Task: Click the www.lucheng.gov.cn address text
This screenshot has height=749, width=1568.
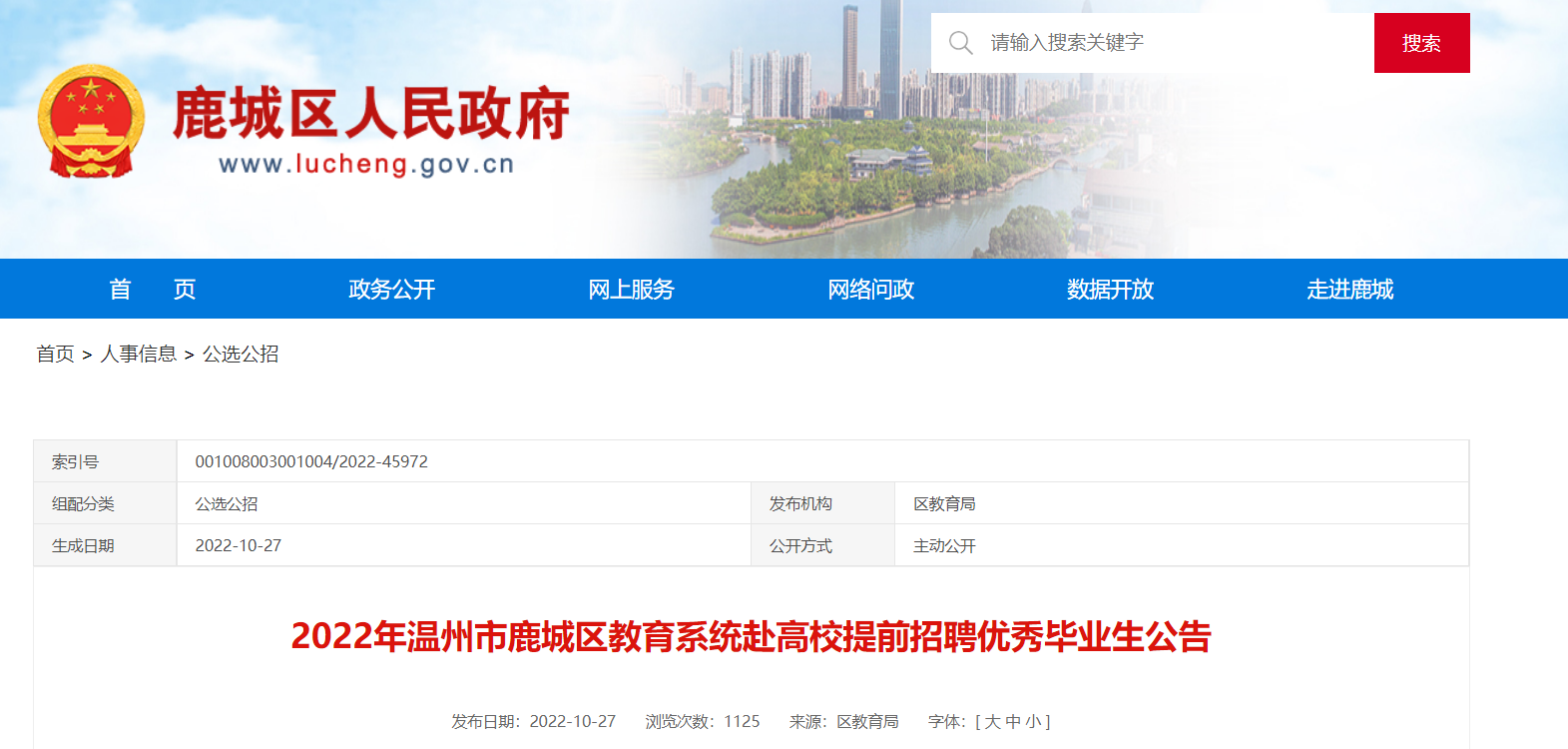Action: tap(366, 165)
